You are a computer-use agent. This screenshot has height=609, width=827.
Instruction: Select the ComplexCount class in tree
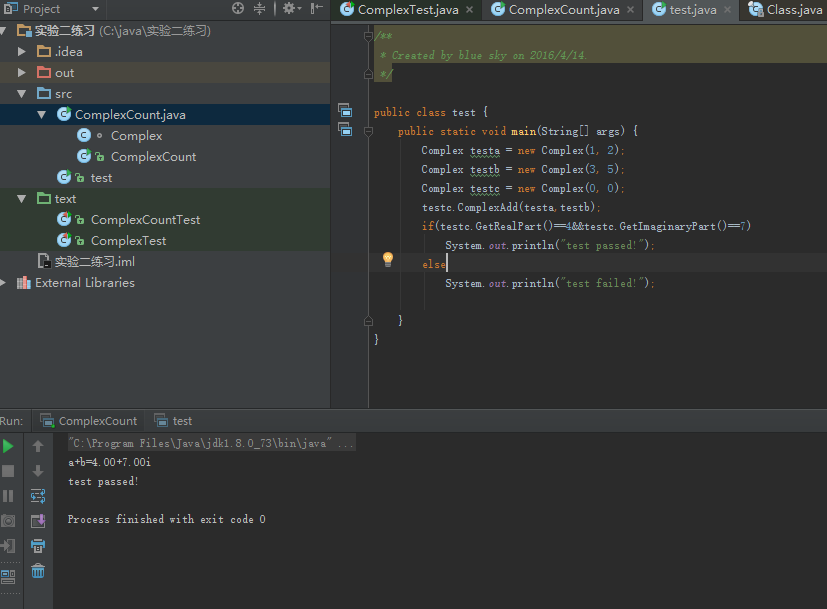tap(153, 157)
